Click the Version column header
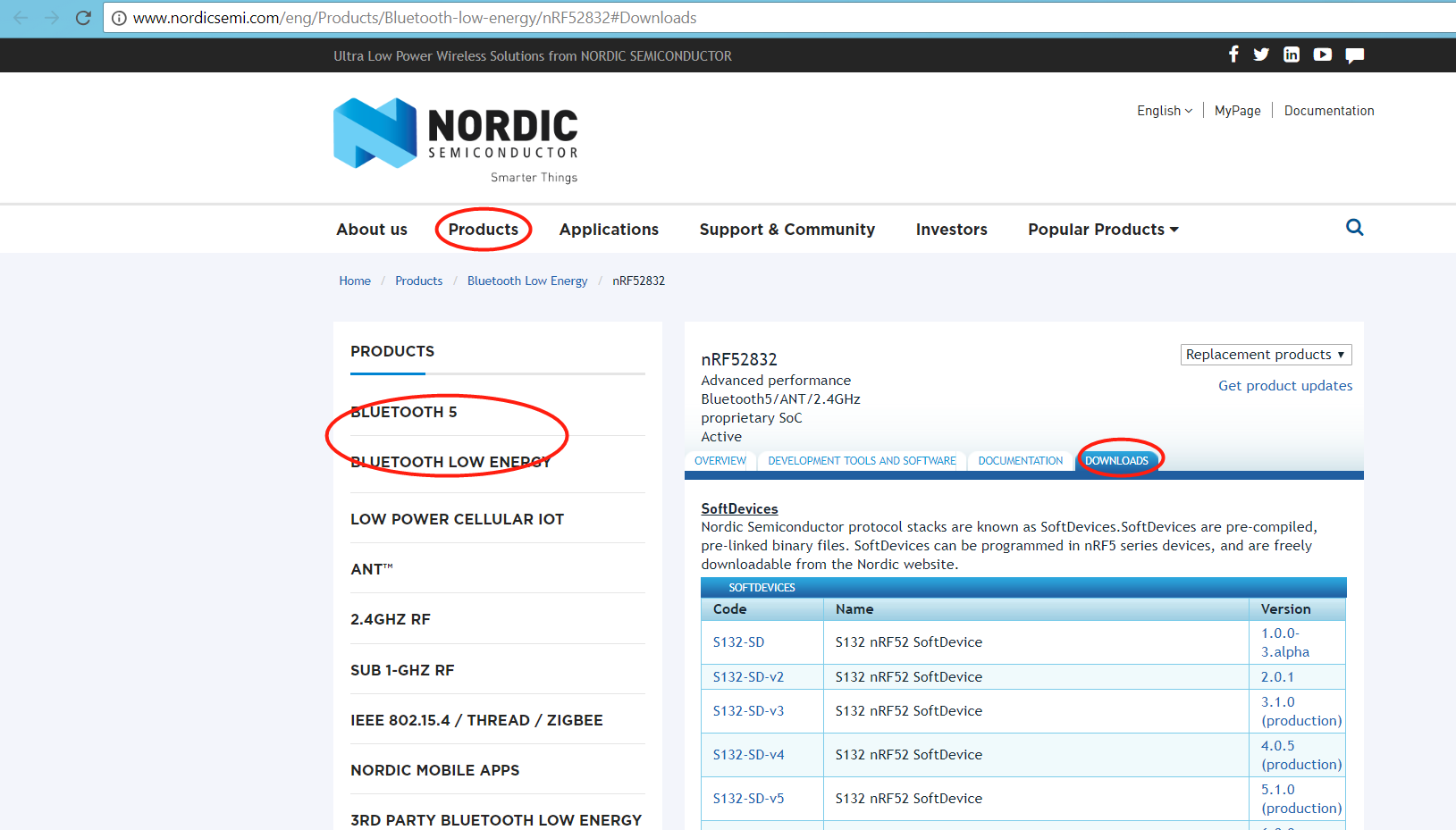 pyautogui.click(x=1286, y=609)
